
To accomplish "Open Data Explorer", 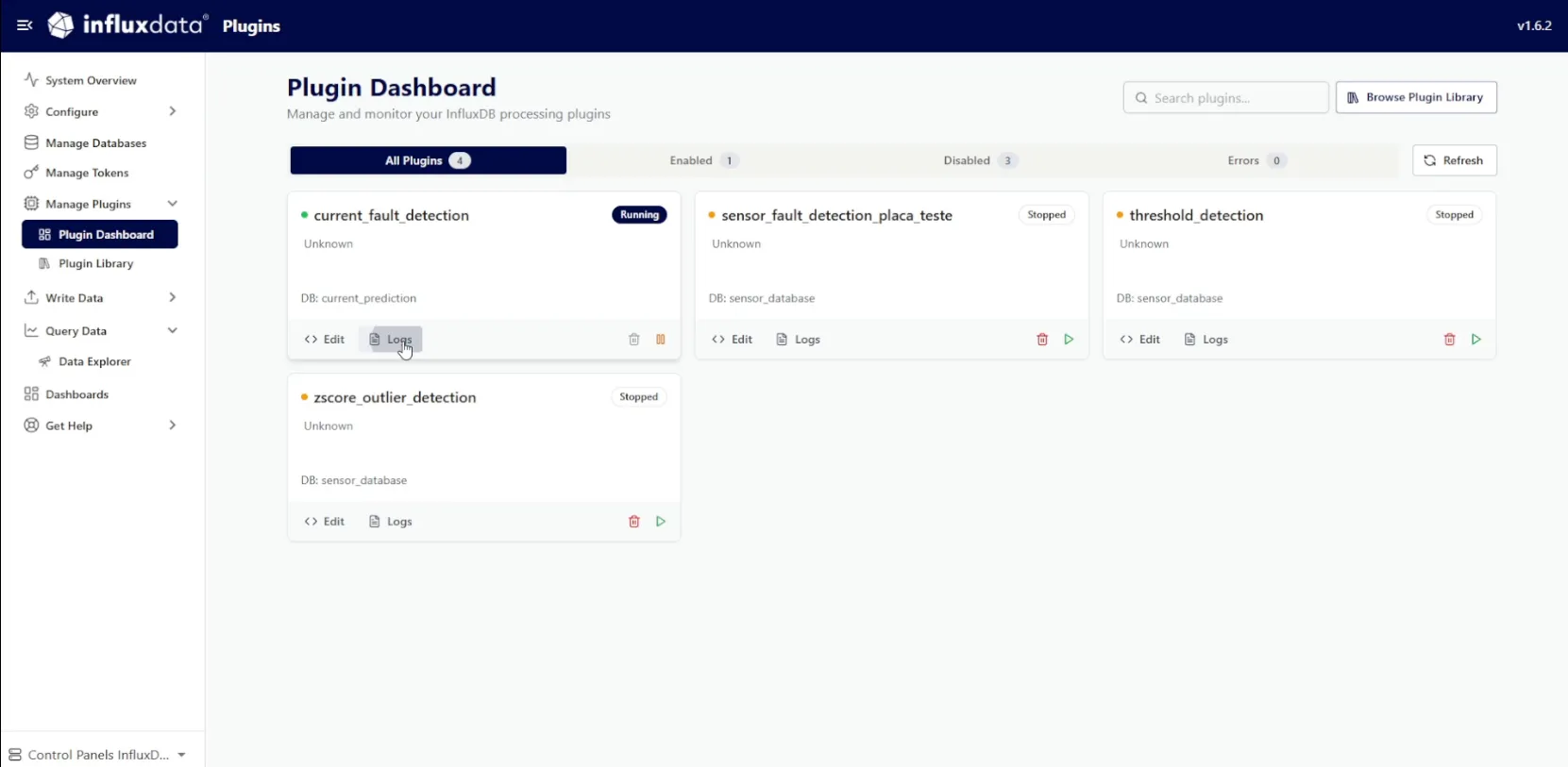I will click(94, 362).
